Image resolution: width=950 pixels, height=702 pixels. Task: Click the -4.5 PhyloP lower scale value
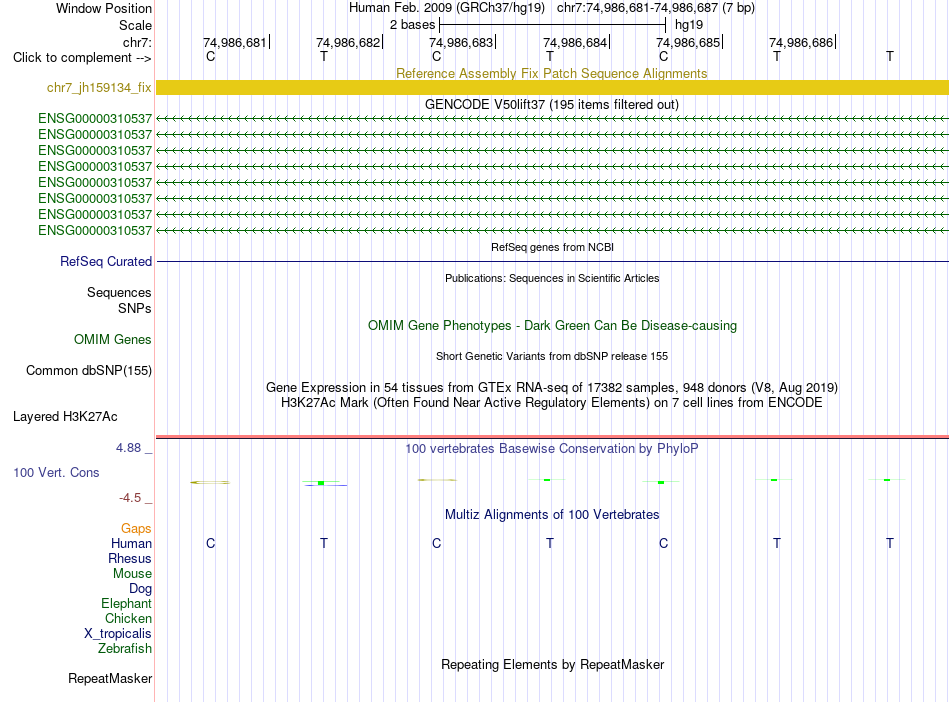point(130,498)
